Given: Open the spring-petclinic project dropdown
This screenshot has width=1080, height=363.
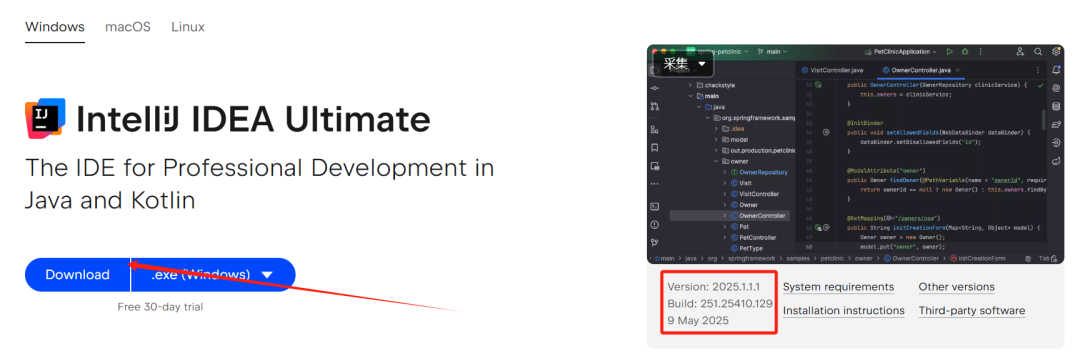Looking at the screenshot, I should click(x=717, y=52).
